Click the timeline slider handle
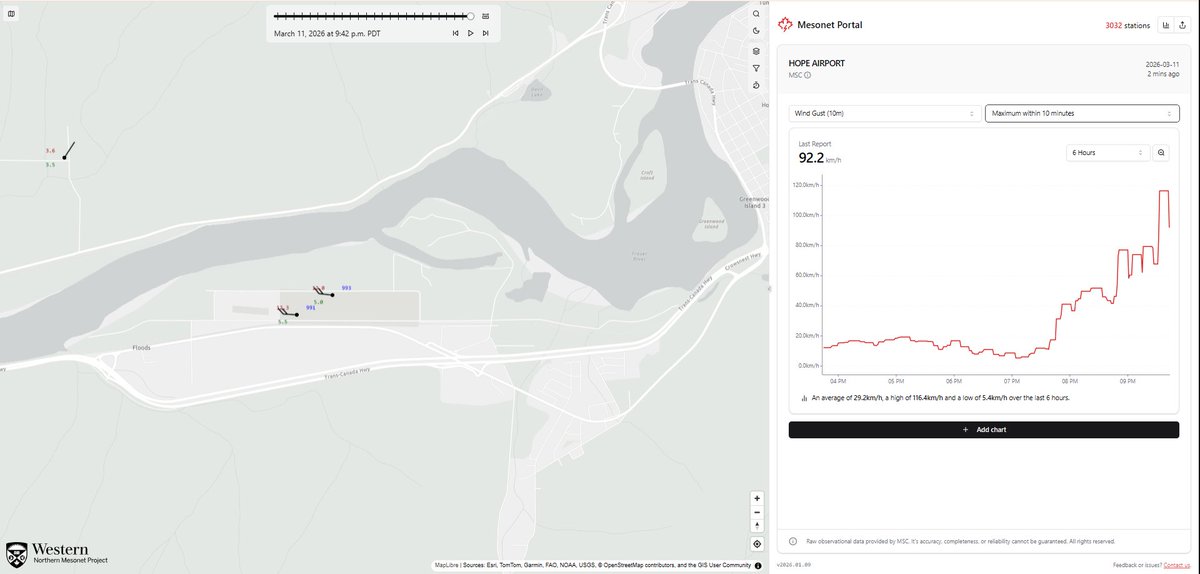The height and width of the screenshot is (574, 1200). pyautogui.click(x=470, y=16)
